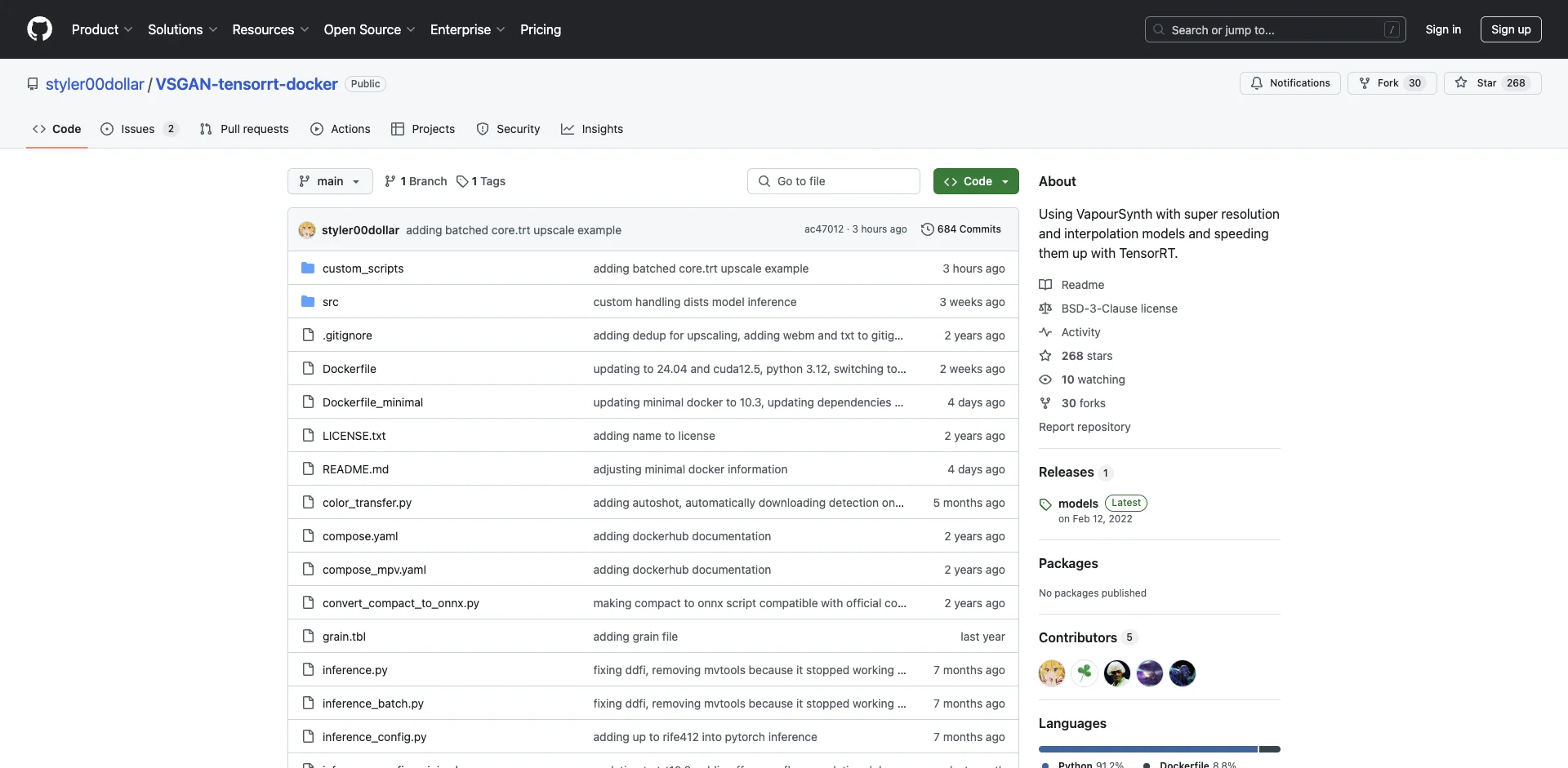
Task: Click the Search or jump to field
Action: pyautogui.click(x=1276, y=29)
